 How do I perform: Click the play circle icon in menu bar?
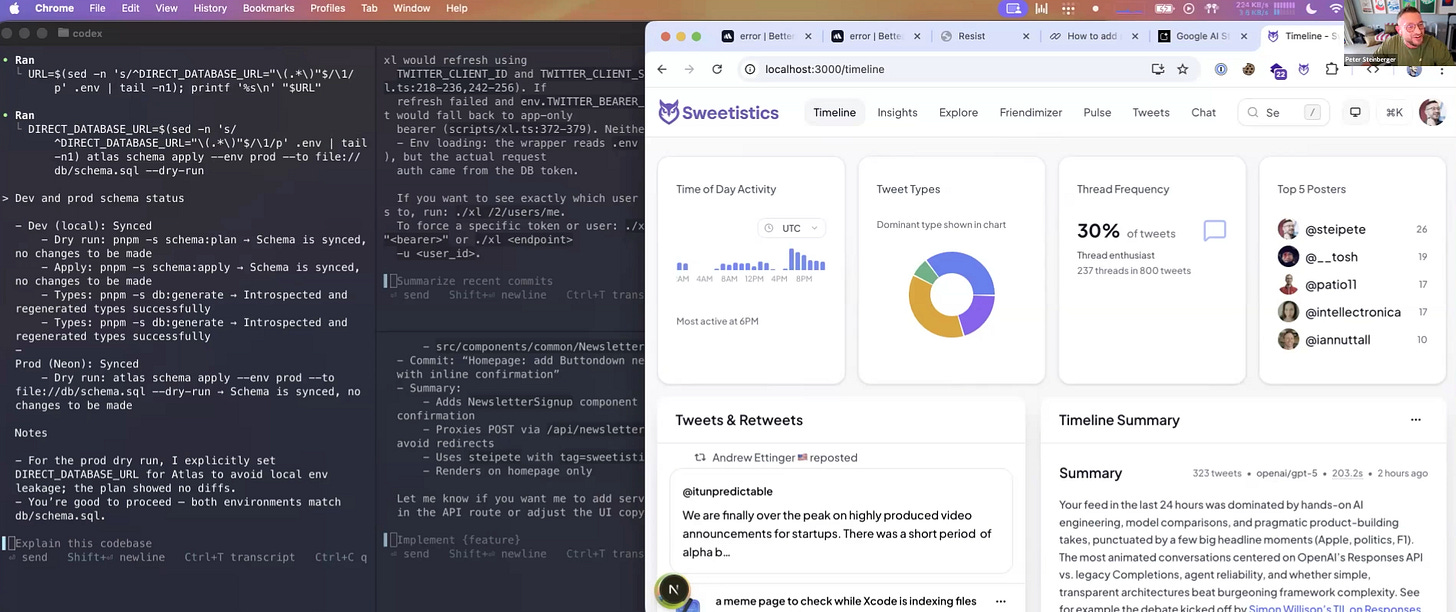point(1189,8)
